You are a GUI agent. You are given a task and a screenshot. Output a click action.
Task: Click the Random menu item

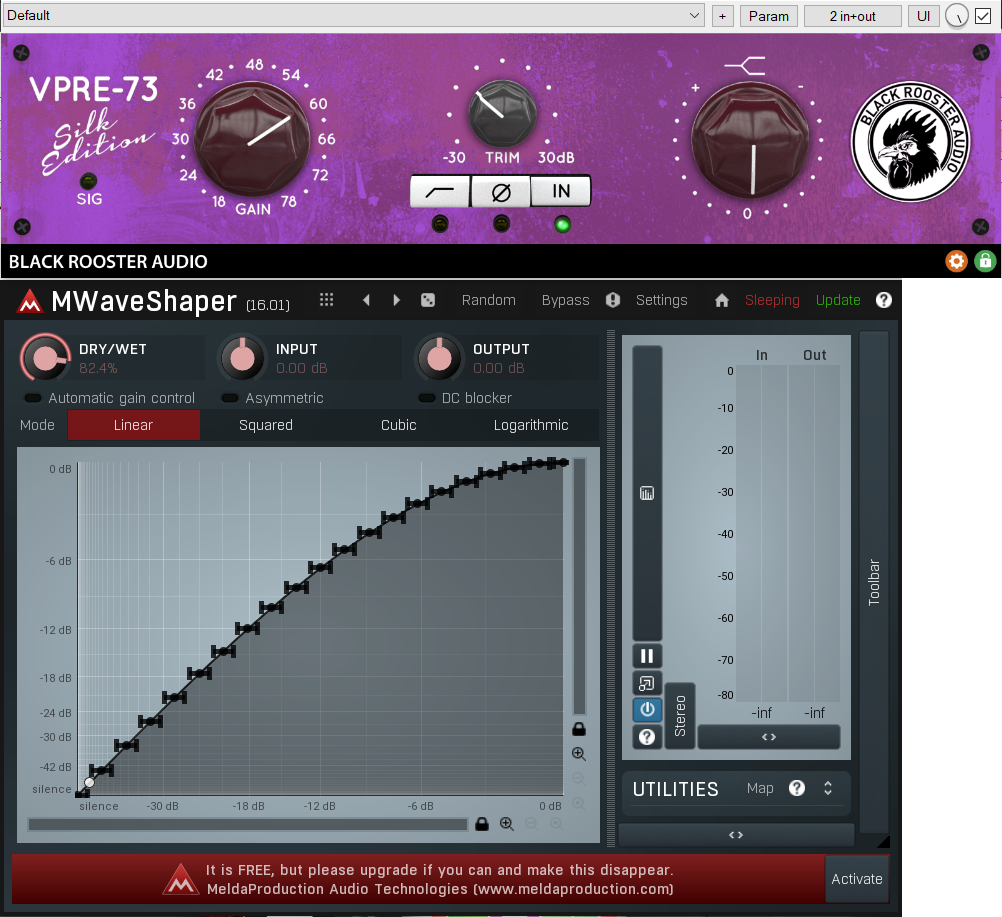point(488,300)
